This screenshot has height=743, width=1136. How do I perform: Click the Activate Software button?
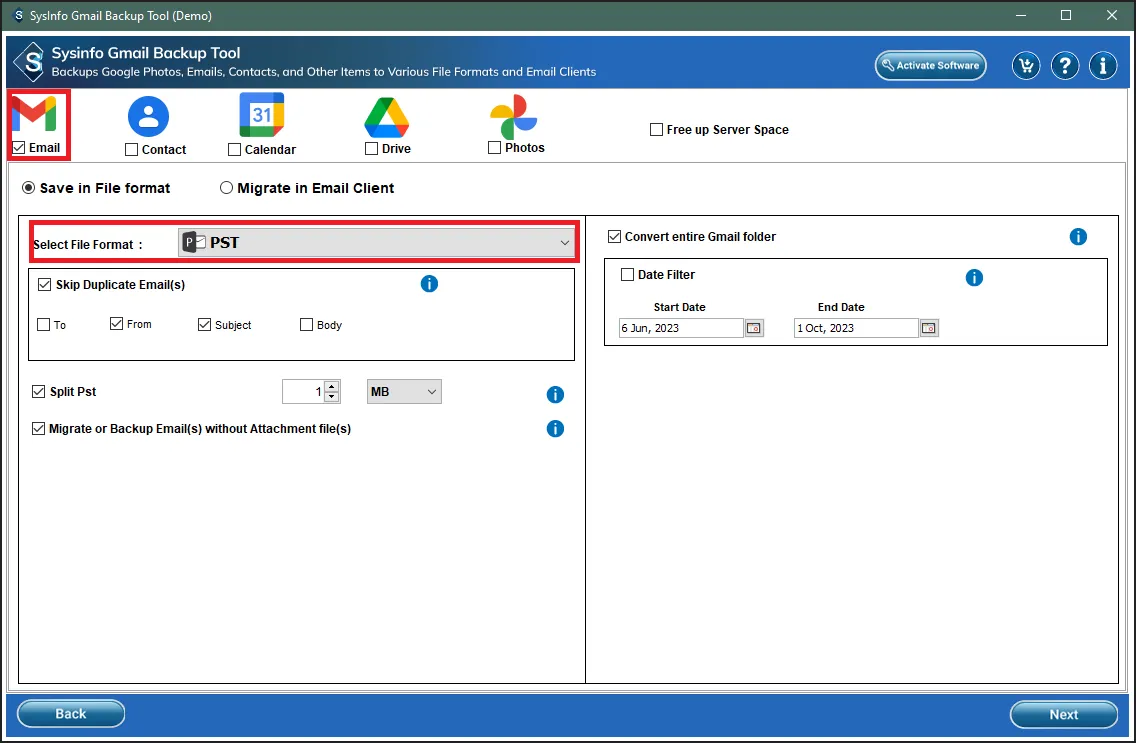coord(930,66)
